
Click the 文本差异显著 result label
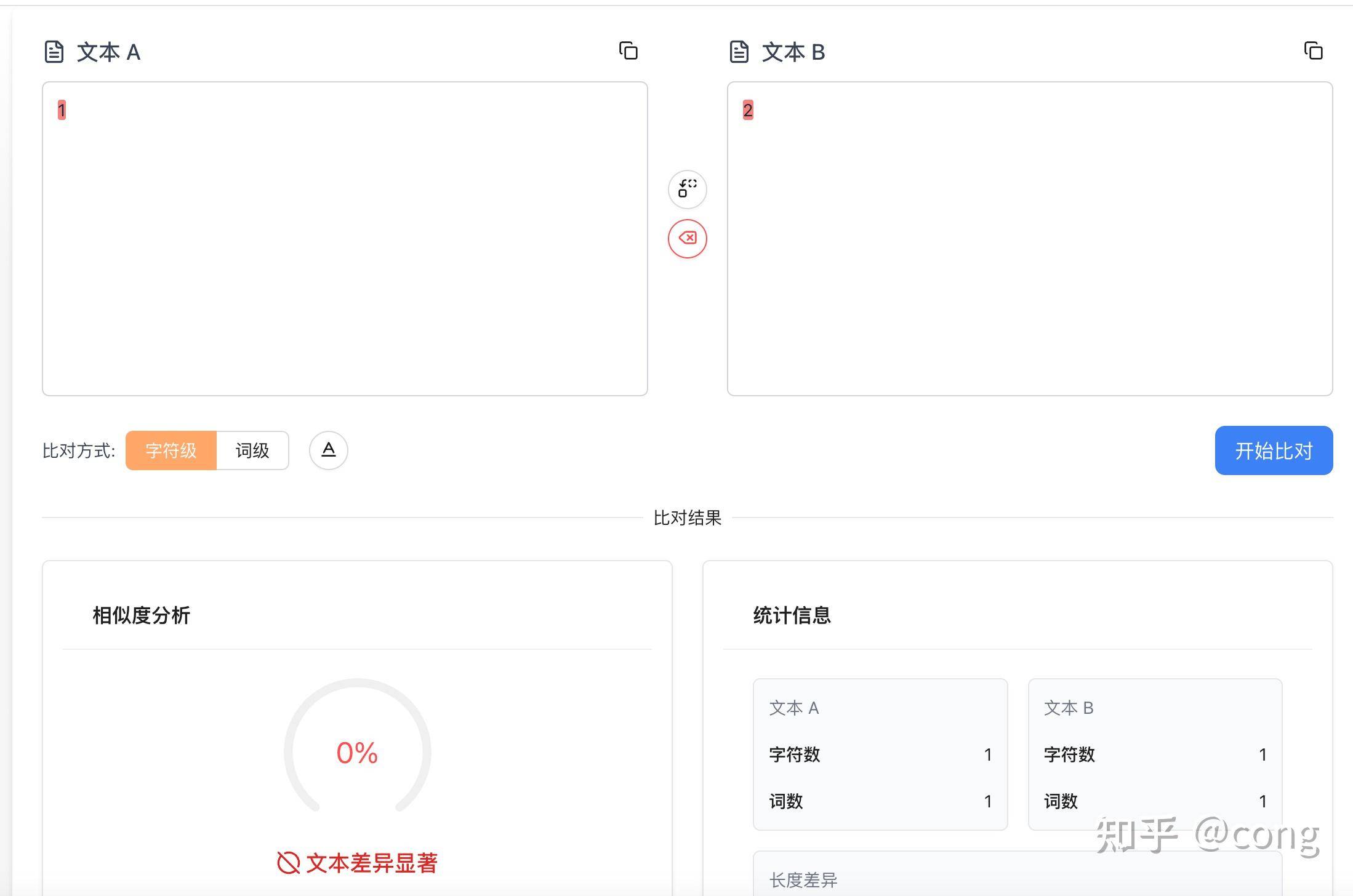click(372, 863)
